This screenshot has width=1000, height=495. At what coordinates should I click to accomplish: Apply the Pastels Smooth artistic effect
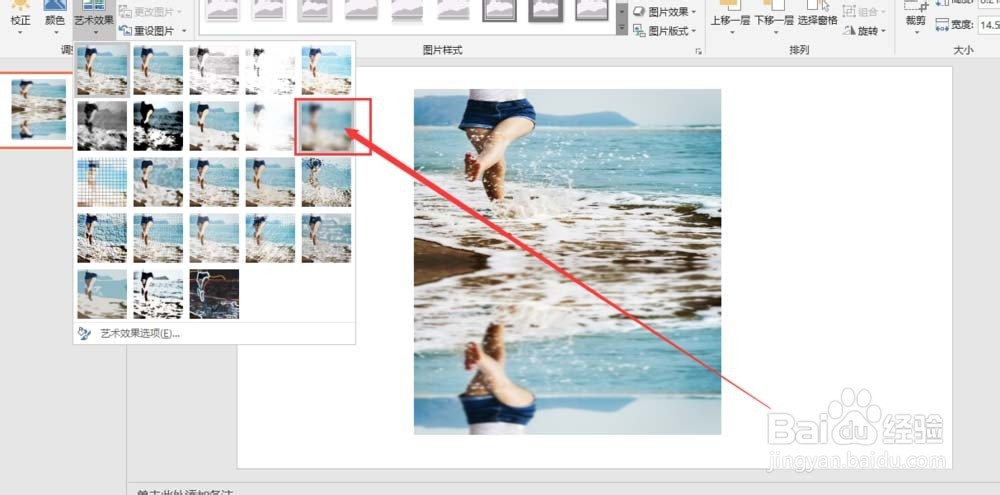(270, 239)
